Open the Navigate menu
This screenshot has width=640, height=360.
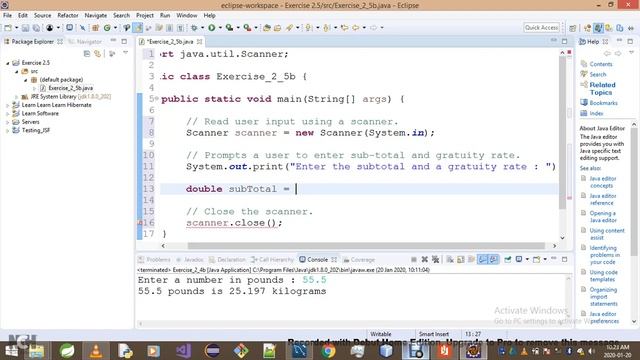(x=96, y=16)
